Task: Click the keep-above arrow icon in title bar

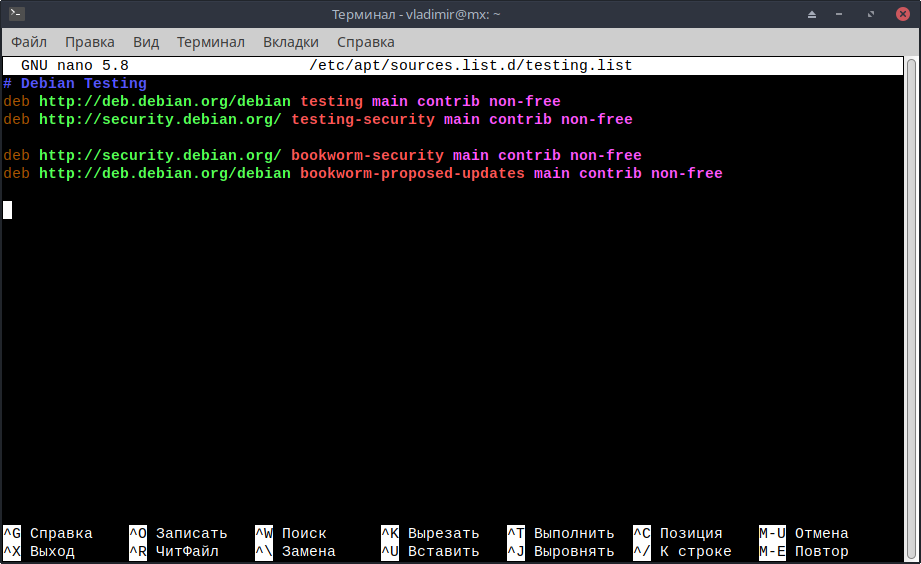Action: click(812, 15)
